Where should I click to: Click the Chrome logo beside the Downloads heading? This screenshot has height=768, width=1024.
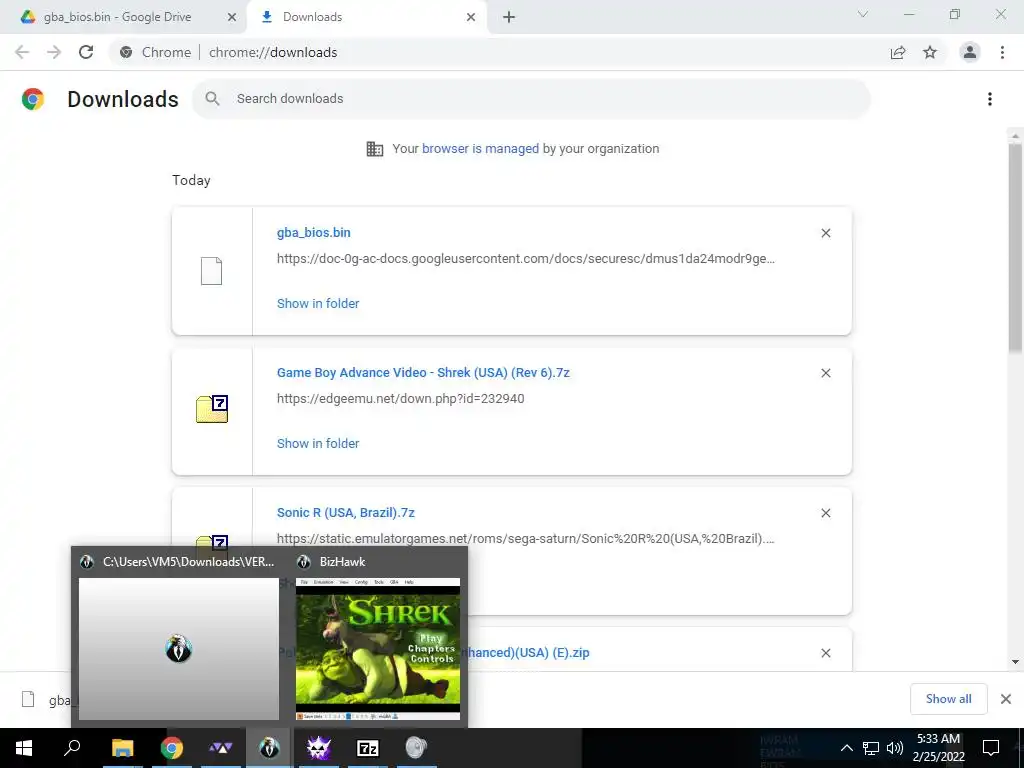pyautogui.click(x=33, y=99)
